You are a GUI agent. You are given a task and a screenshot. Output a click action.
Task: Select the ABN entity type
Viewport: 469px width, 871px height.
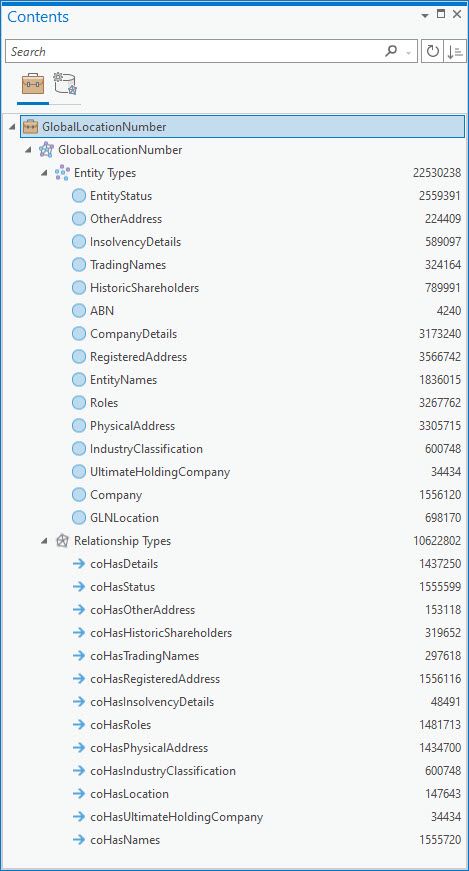pos(102,311)
